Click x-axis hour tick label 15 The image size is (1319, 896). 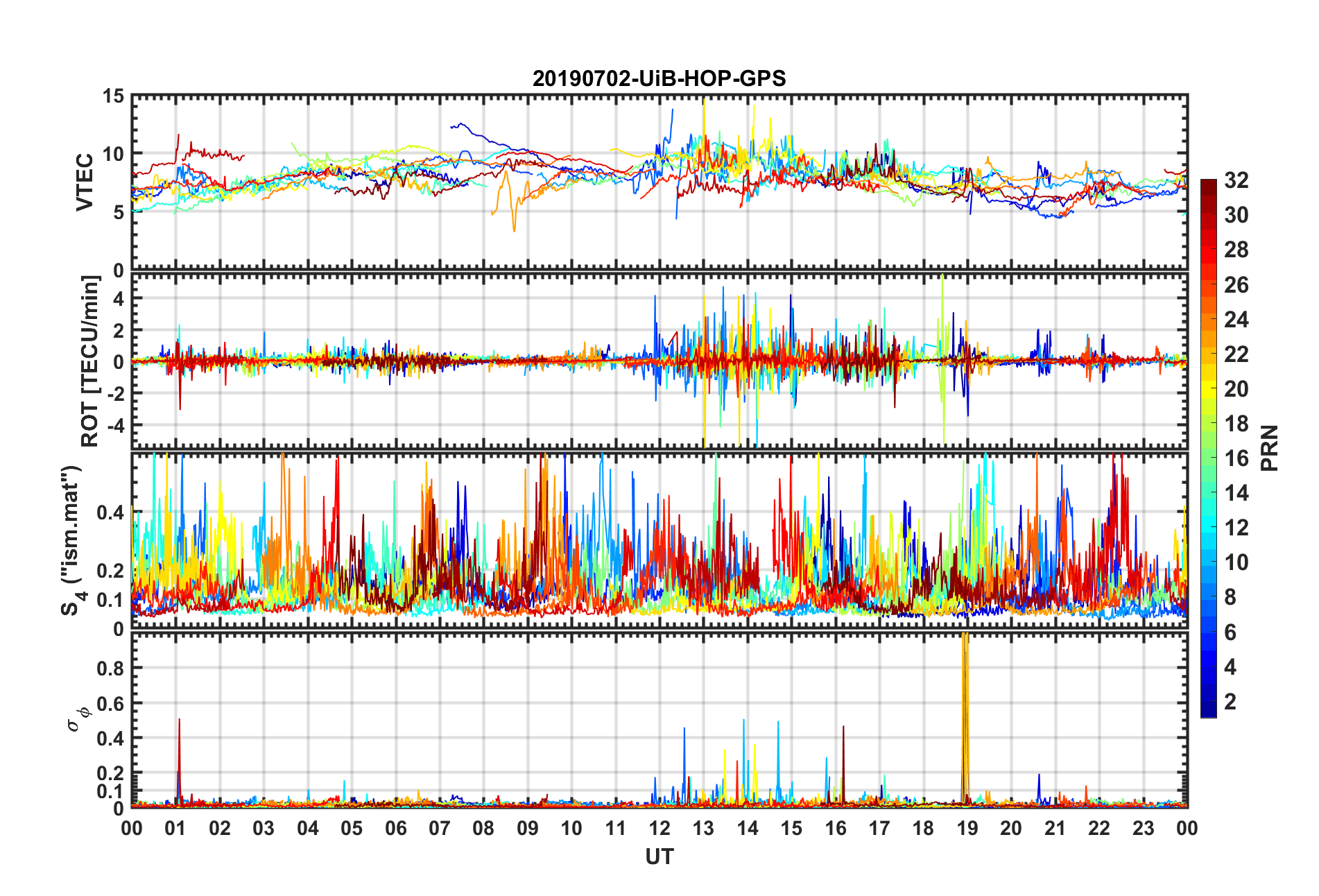(x=791, y=828)
